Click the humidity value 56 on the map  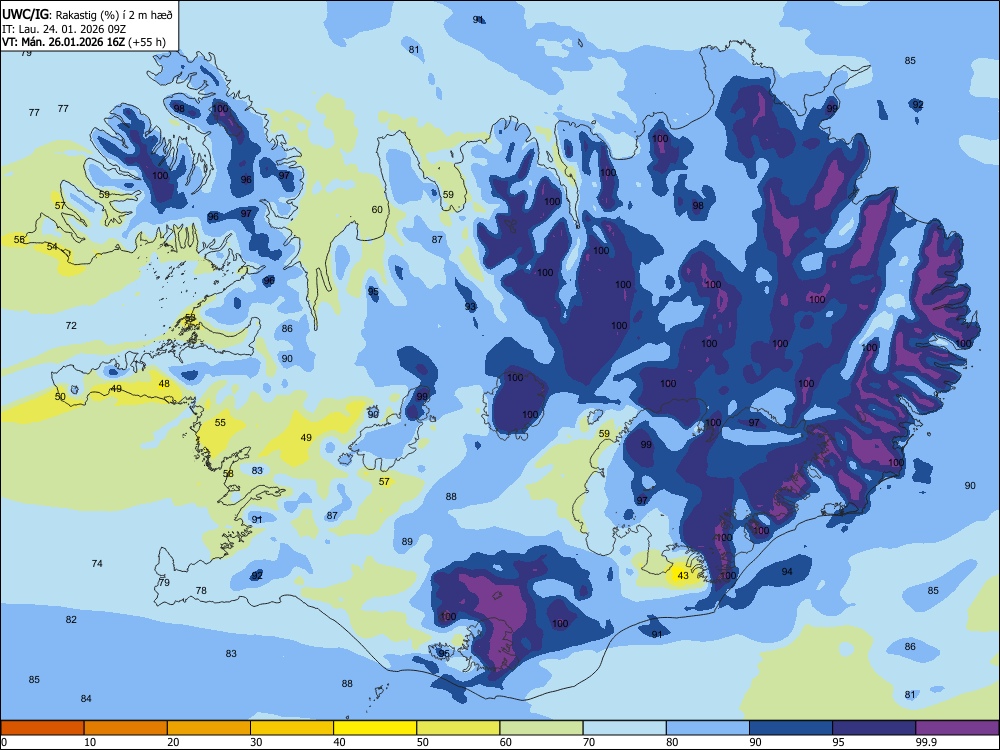(19, 240)
